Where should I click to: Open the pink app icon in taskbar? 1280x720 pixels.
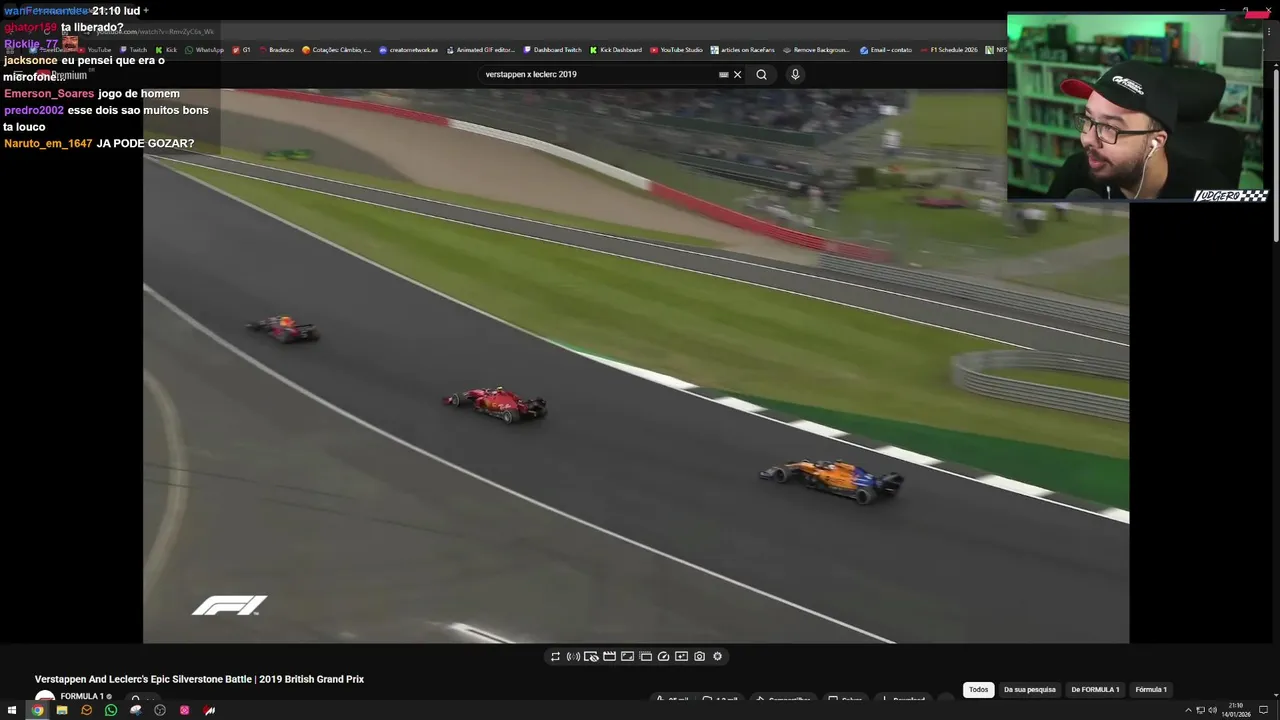184,710
